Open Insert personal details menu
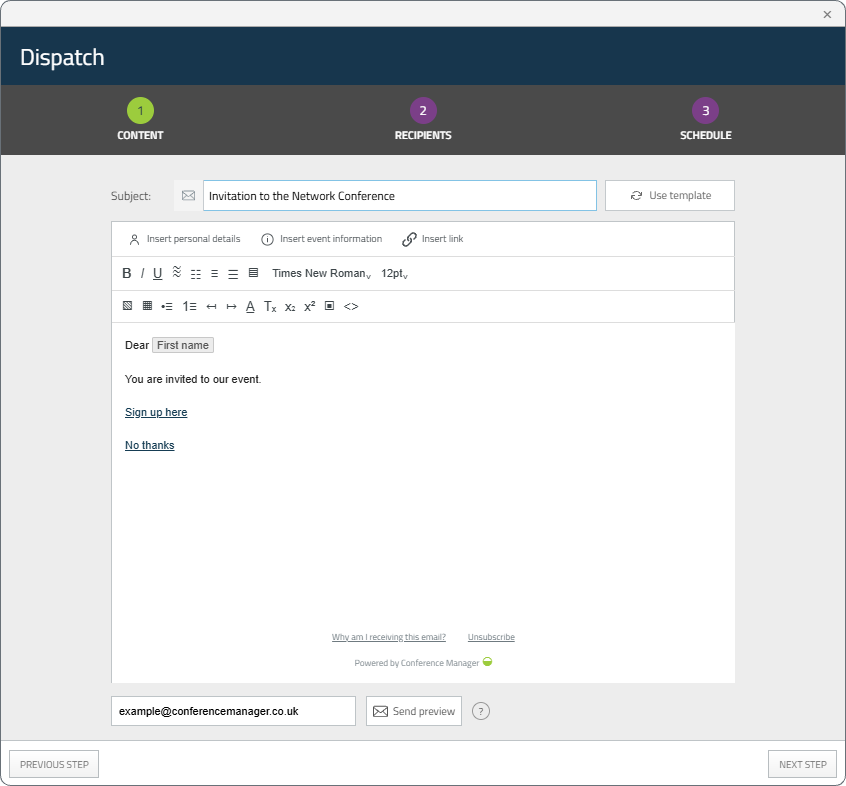This screenshot has width=846, height=786. point(185,239)
